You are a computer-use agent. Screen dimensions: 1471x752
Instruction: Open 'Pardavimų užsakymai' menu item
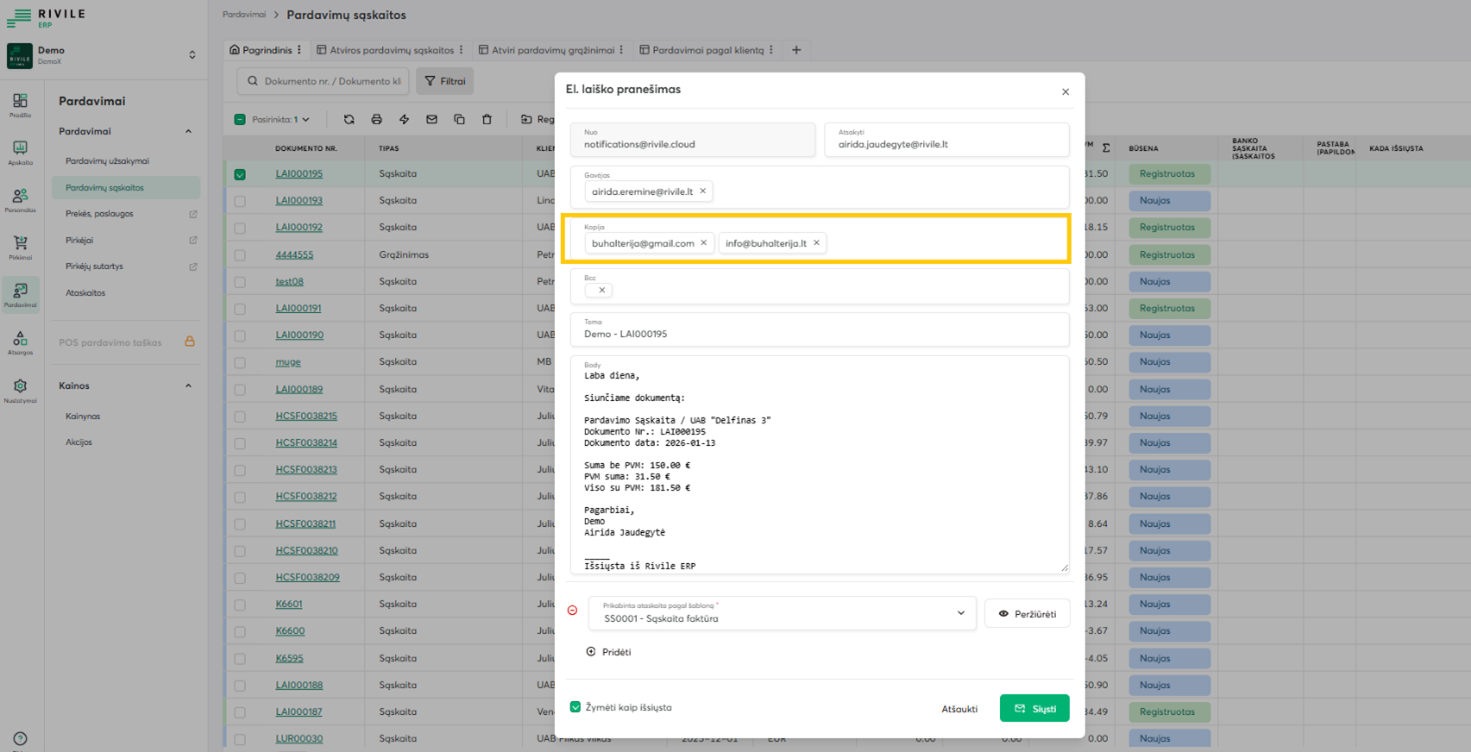pyautogui.click(x=107, y=161)
